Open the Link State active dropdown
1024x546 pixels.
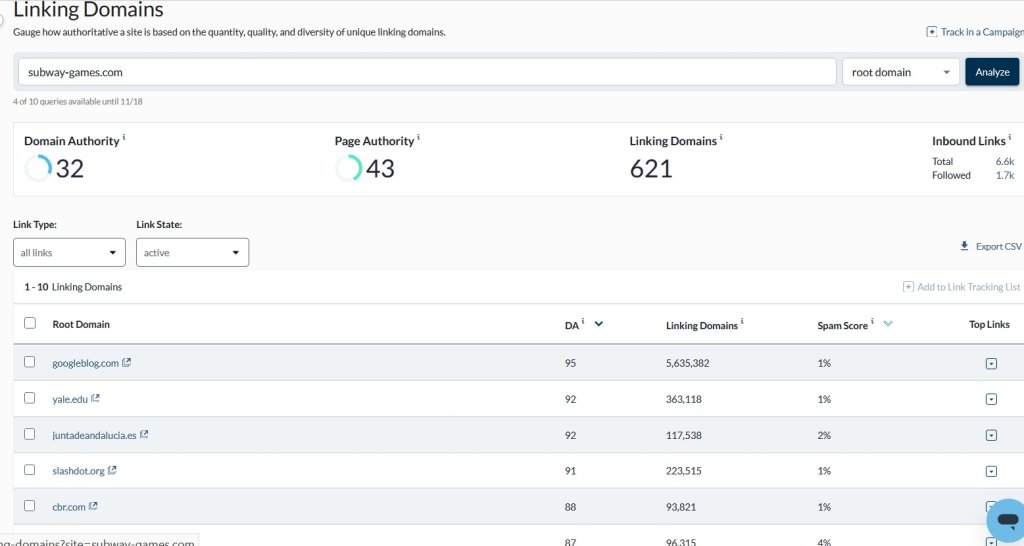click(192, 253)
